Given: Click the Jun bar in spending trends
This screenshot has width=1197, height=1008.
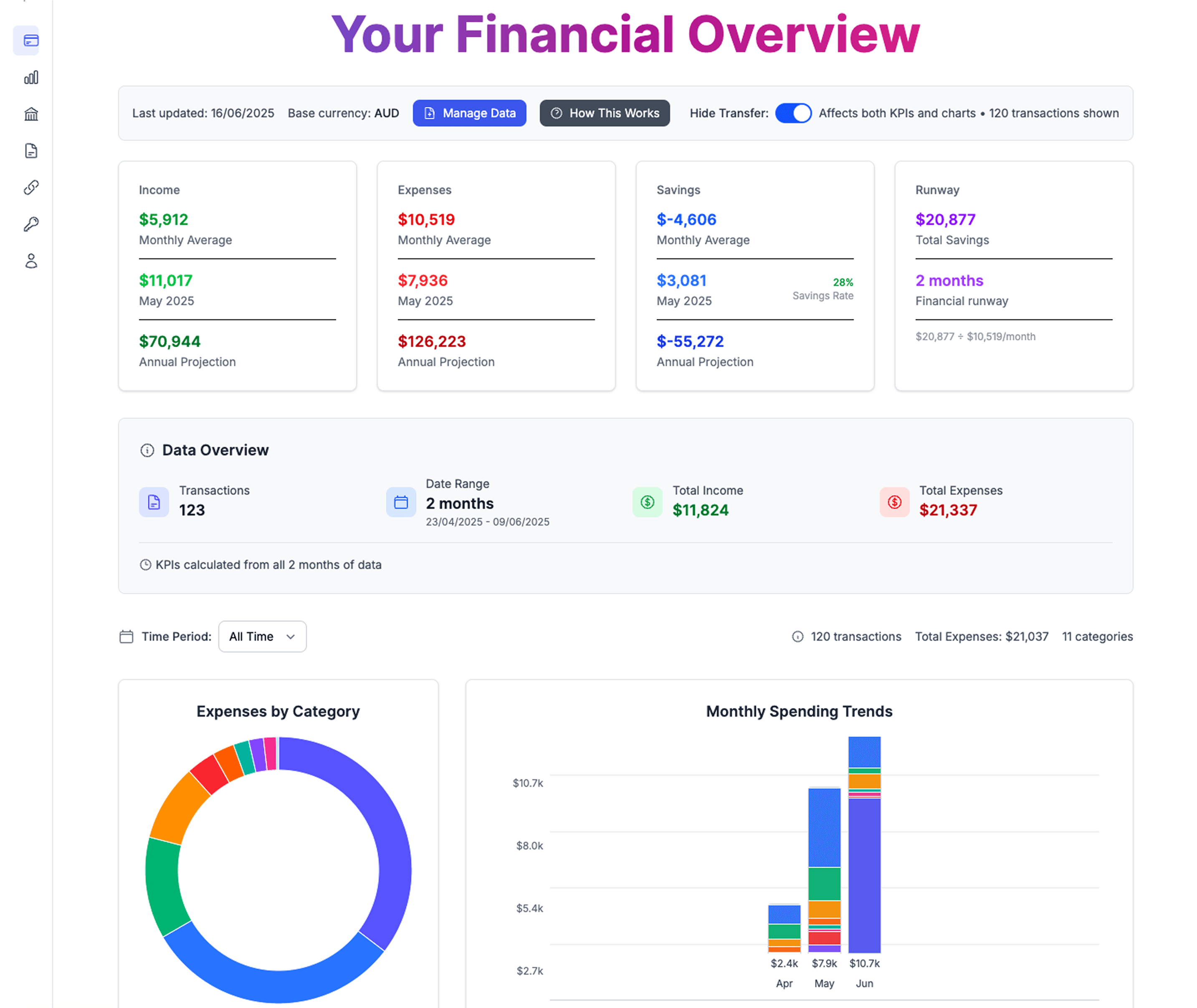Looking at the screenshot, I should click(x=864, y=844).
